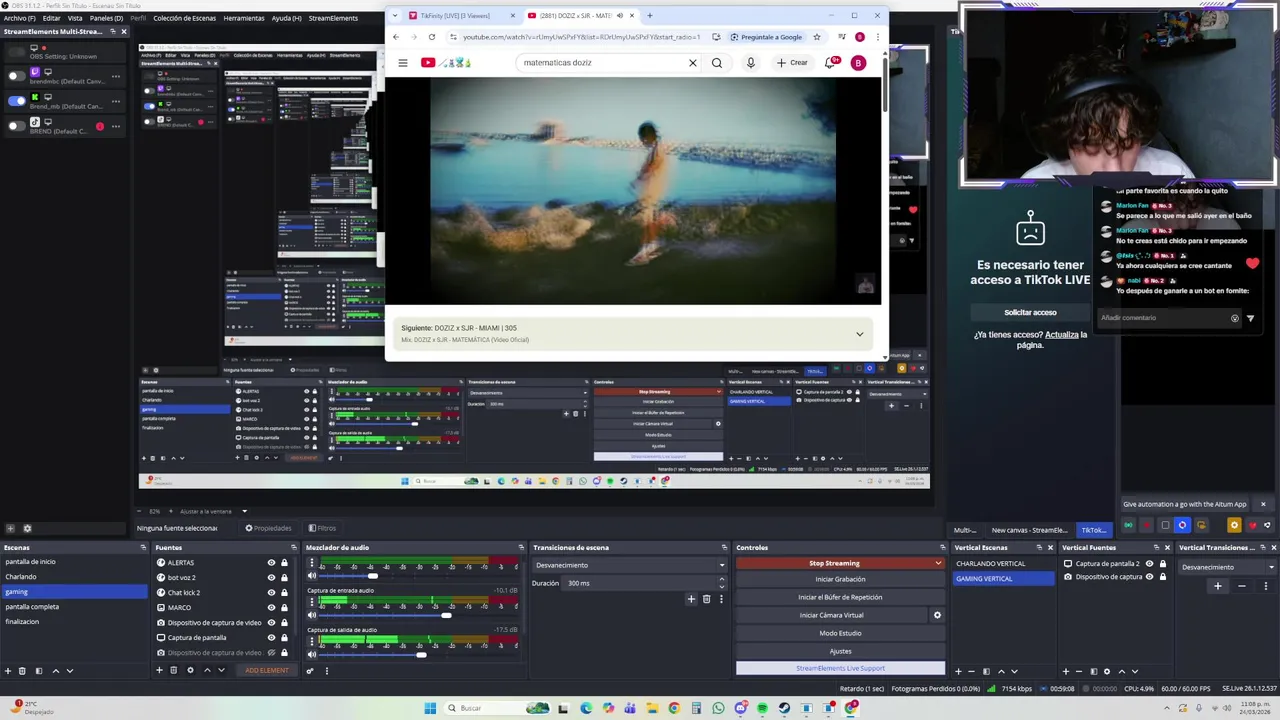Open Ajustes button in Controles
The image size is (1280, 720).
(x=840, y=651)
